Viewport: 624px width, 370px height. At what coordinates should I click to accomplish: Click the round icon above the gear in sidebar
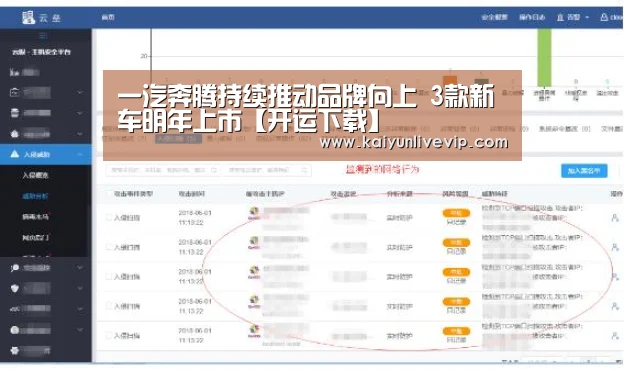click(x=15, y=330)
